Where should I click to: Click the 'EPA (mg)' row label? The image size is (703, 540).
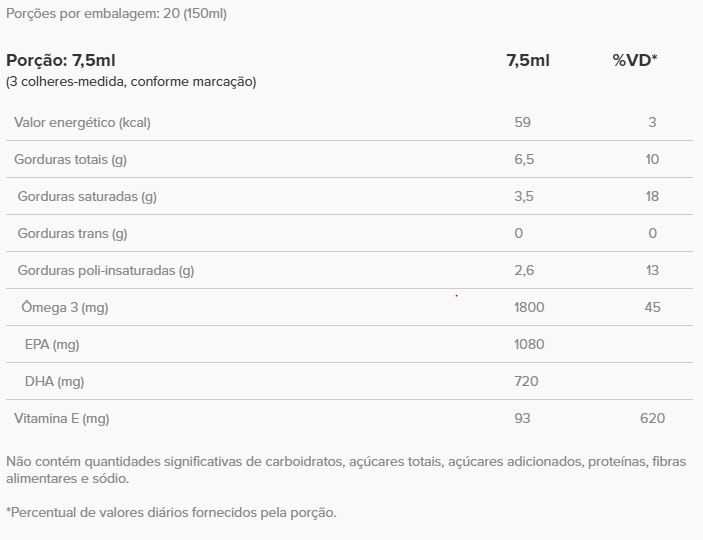[x=52, y=344]
